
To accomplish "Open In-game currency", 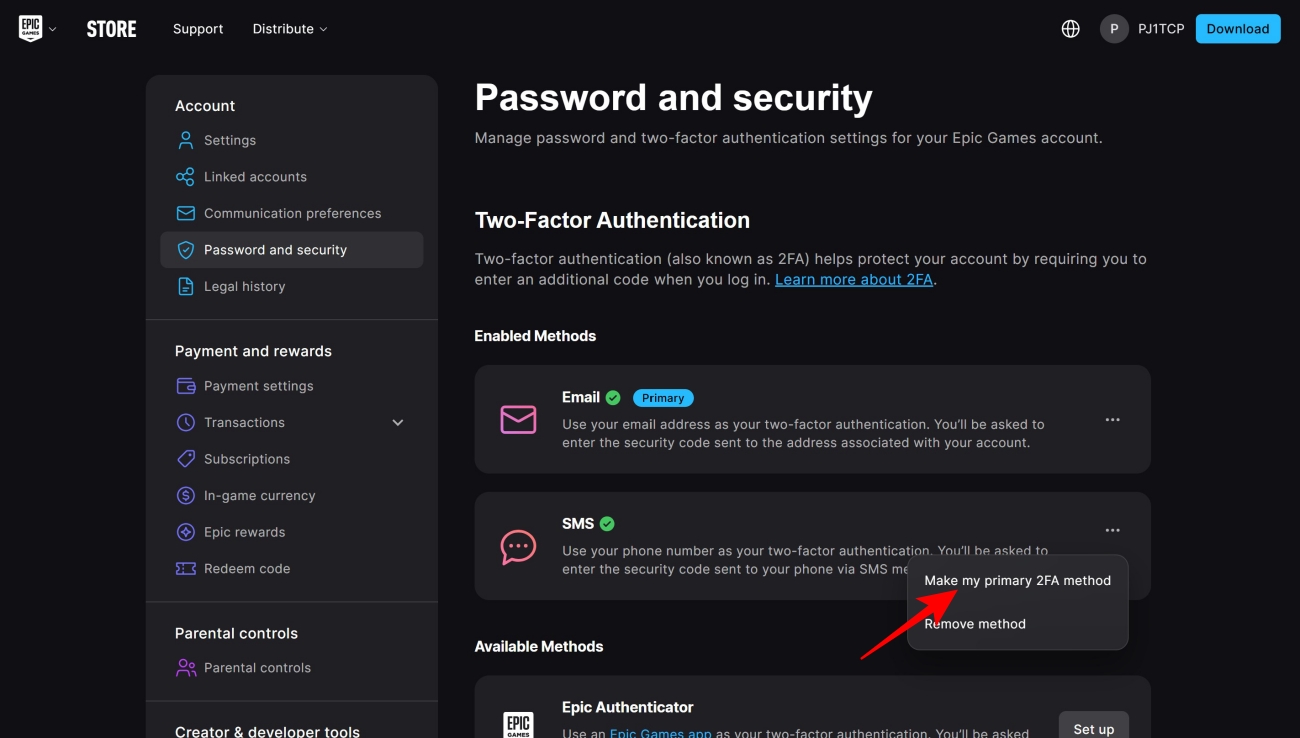I will point(291,496).
